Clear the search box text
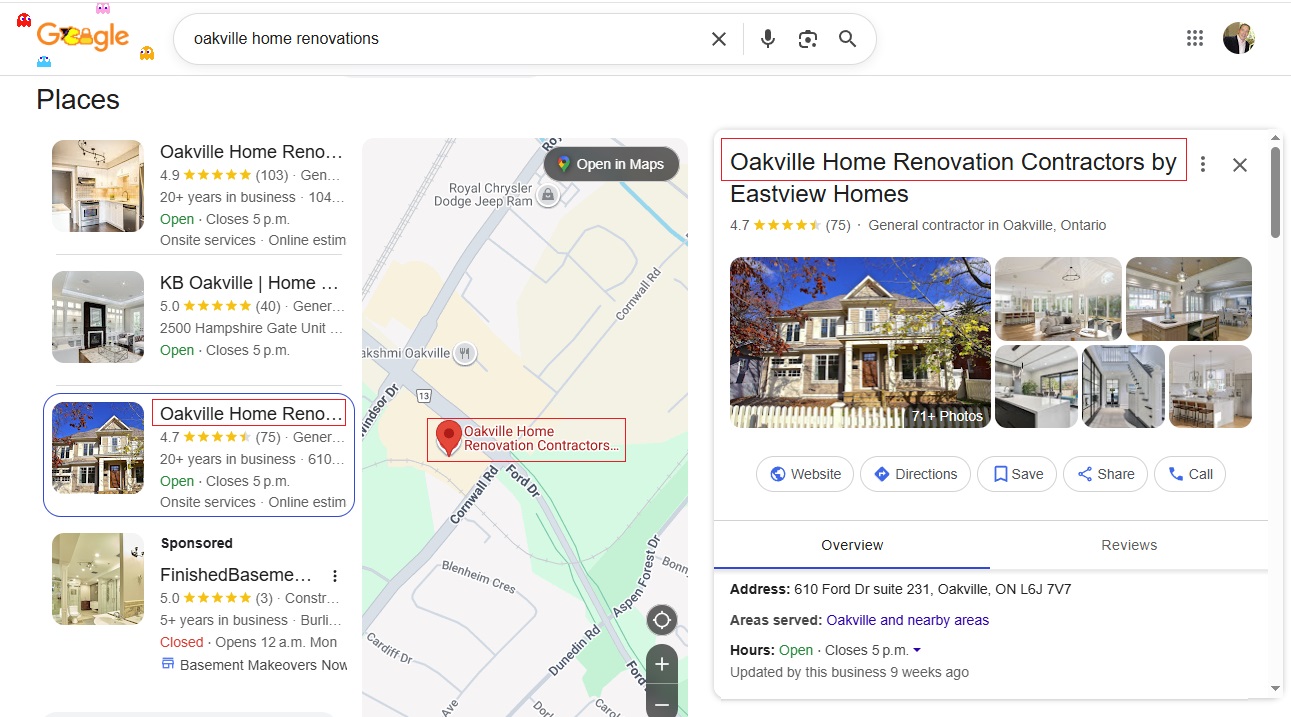Screen dimensions: 1291x717 719,39
